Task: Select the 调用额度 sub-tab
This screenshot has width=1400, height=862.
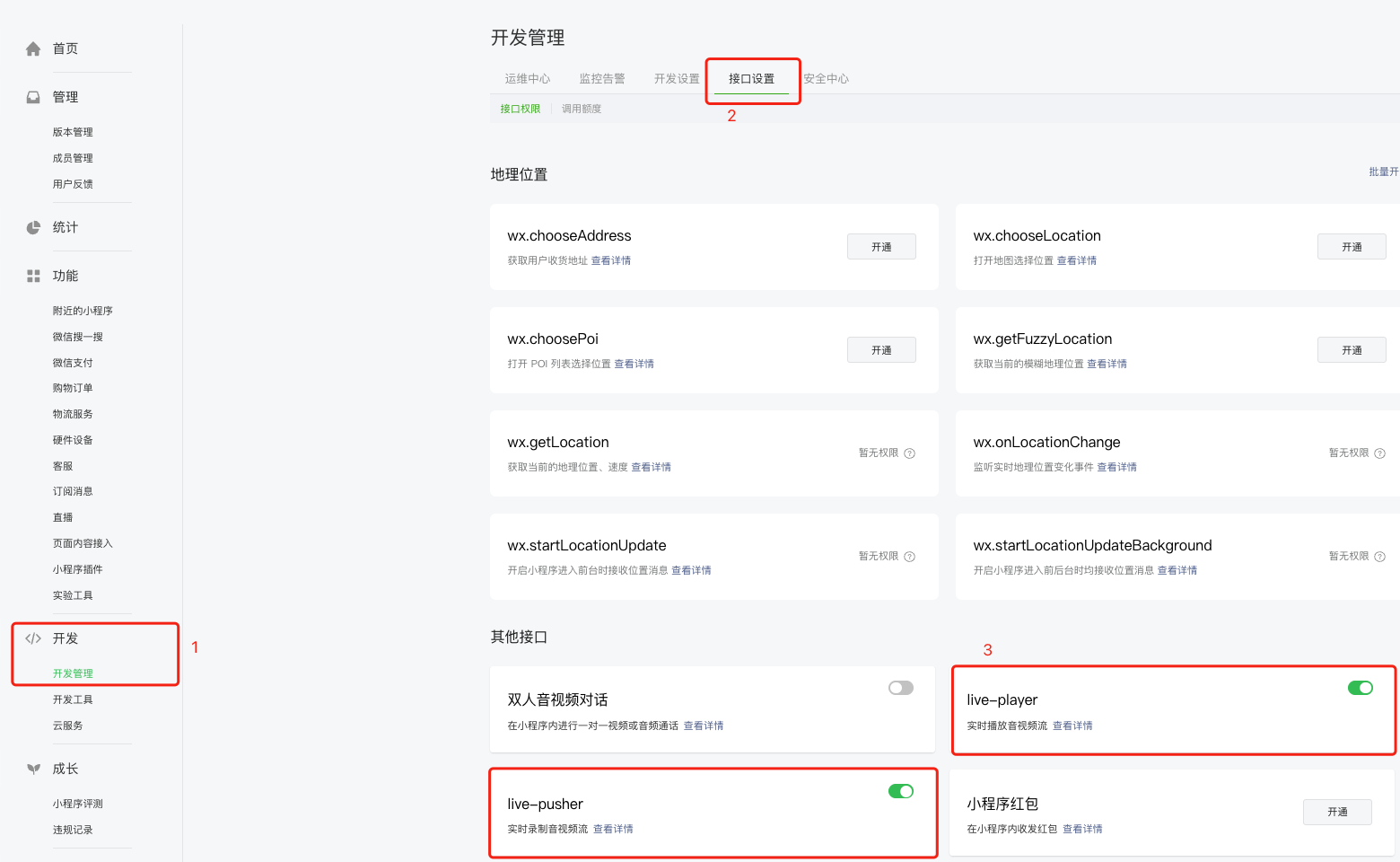Action: 582,109
